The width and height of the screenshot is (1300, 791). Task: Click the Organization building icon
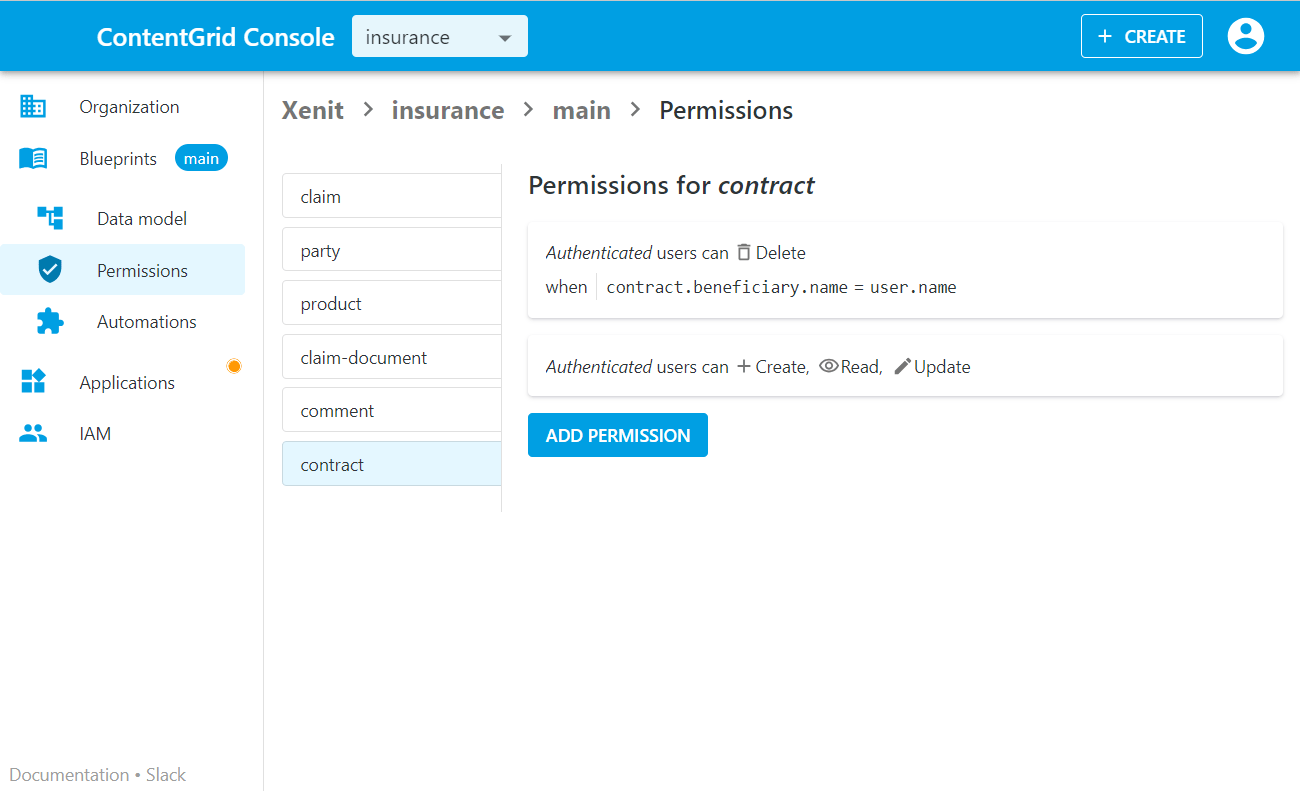[33, 106]
